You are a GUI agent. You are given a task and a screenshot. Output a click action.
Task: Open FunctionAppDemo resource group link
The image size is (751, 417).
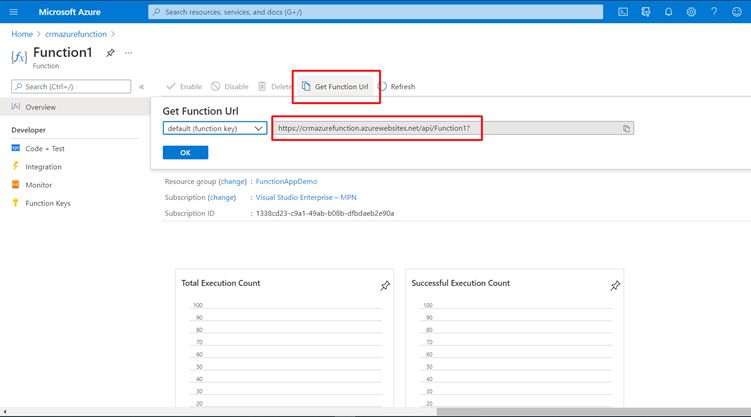[x=286, y=181]
